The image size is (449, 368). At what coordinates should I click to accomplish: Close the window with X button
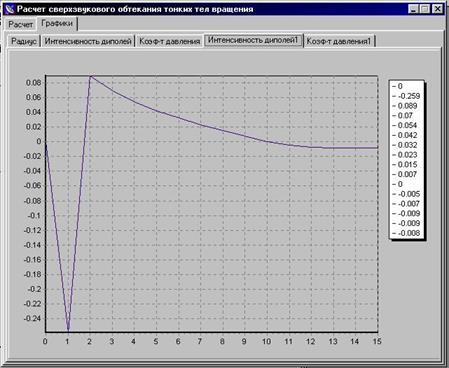point(437,9)
